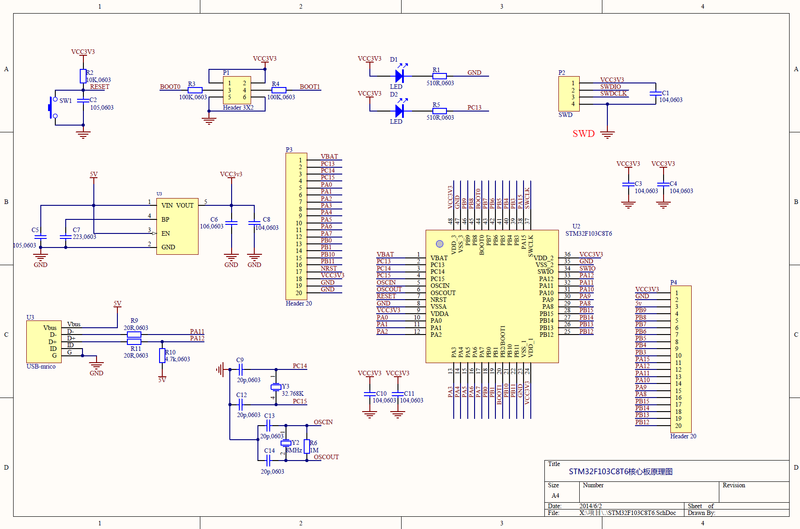This screenshot has height=529, width=800.
Task: Select the Y3 32.768K crystal symbol
Action: [x=276, y=387]
